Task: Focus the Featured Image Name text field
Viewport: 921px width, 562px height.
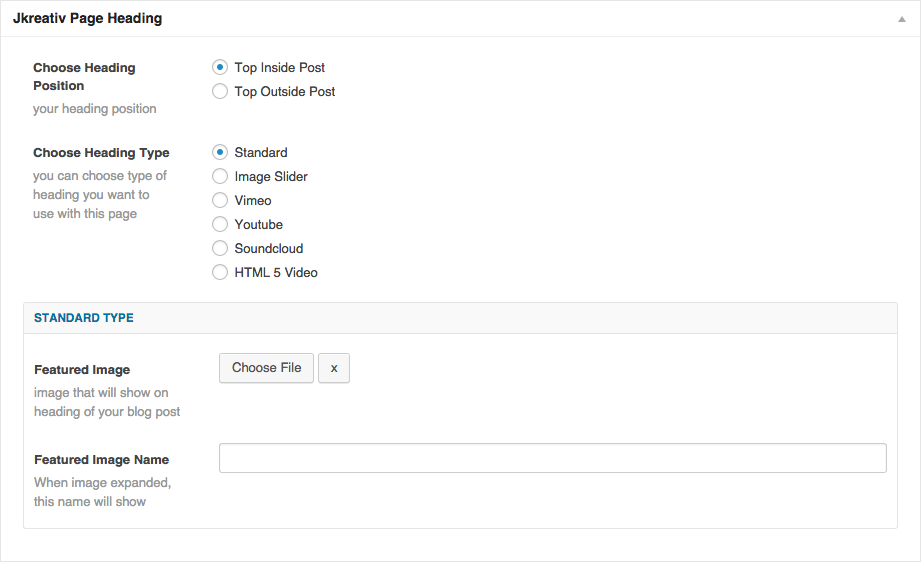Action: click(x=552, y=458)
